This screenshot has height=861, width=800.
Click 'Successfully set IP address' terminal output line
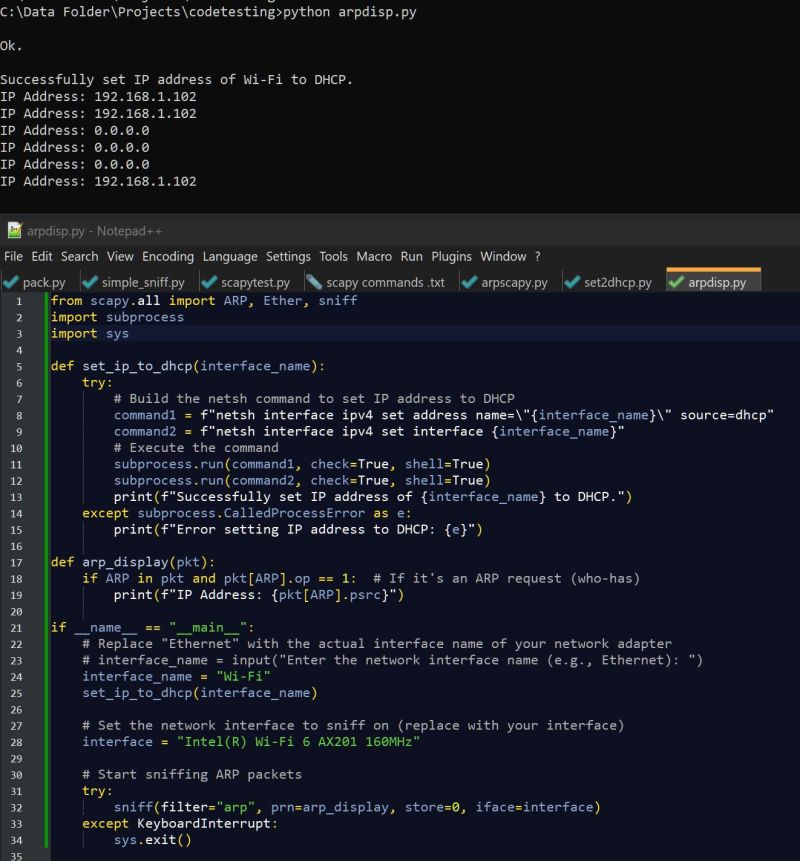click(x=176, y=80)
